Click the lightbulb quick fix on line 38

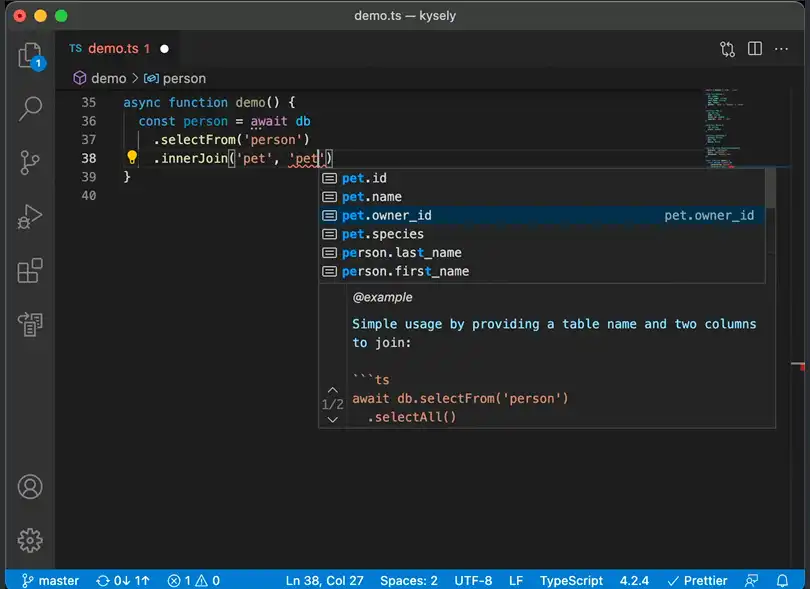132,157
